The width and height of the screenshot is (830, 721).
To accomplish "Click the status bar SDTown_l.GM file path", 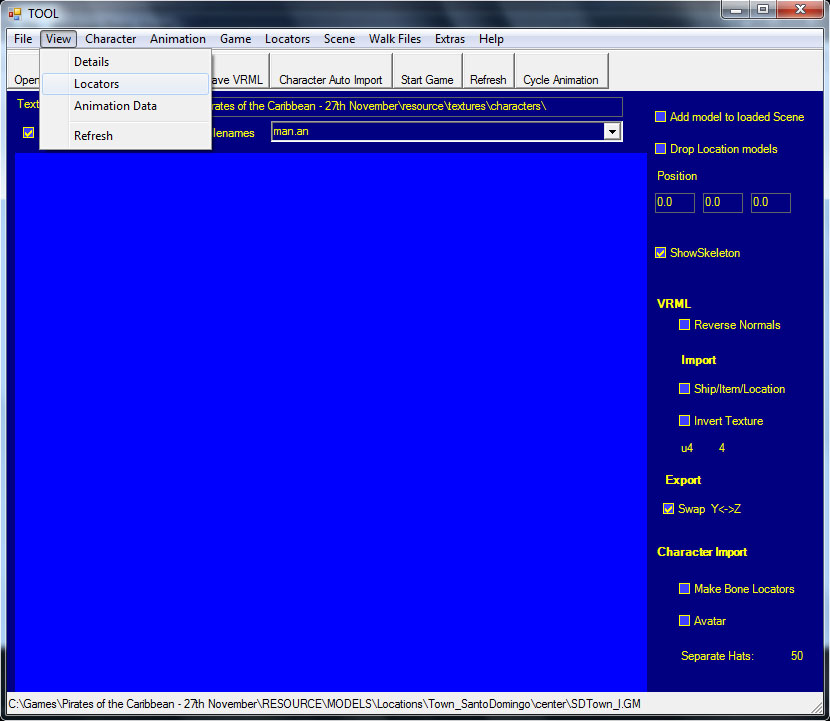I will coord(324,704).
